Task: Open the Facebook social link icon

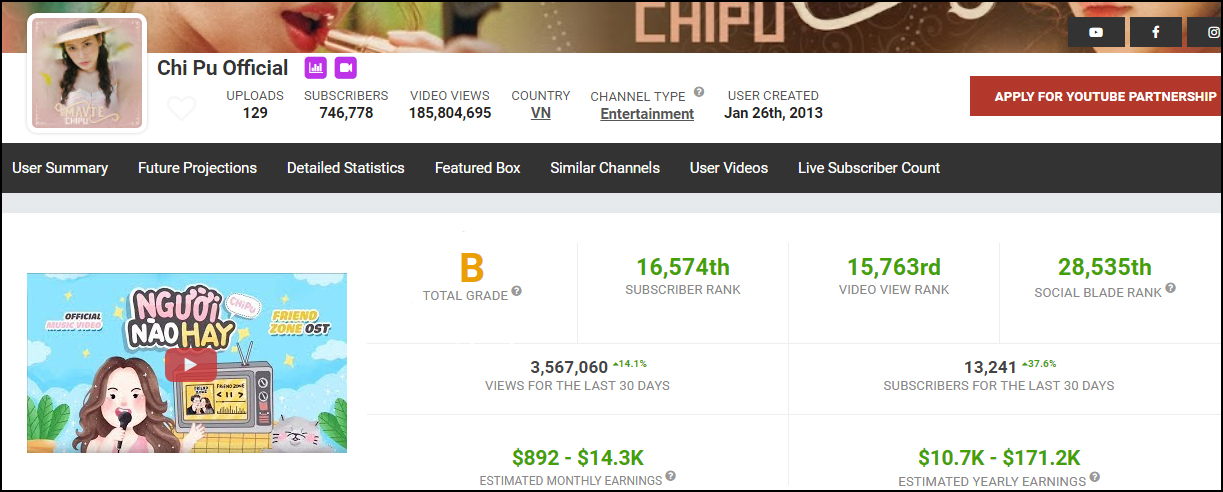Action: [1155, 32]
